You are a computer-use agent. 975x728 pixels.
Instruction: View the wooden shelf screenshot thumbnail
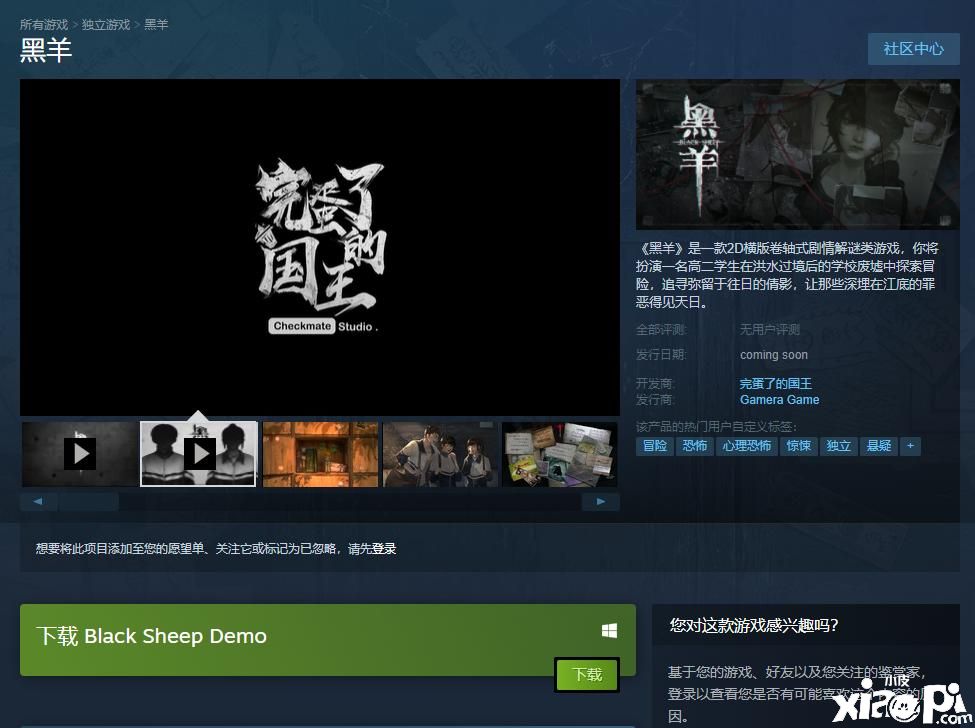pos(320,454)
